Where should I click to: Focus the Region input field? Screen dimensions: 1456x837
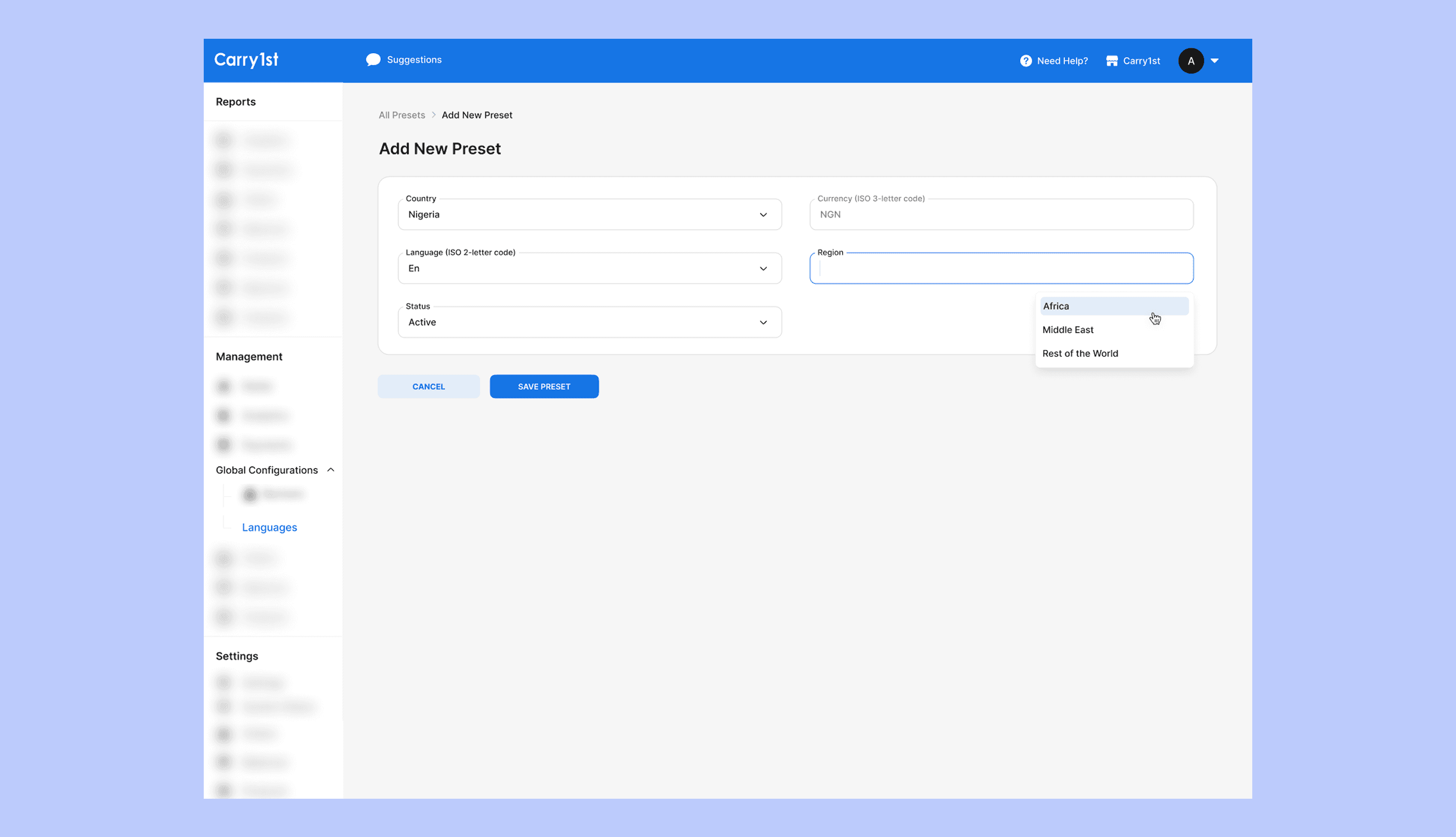point(1001,269)
